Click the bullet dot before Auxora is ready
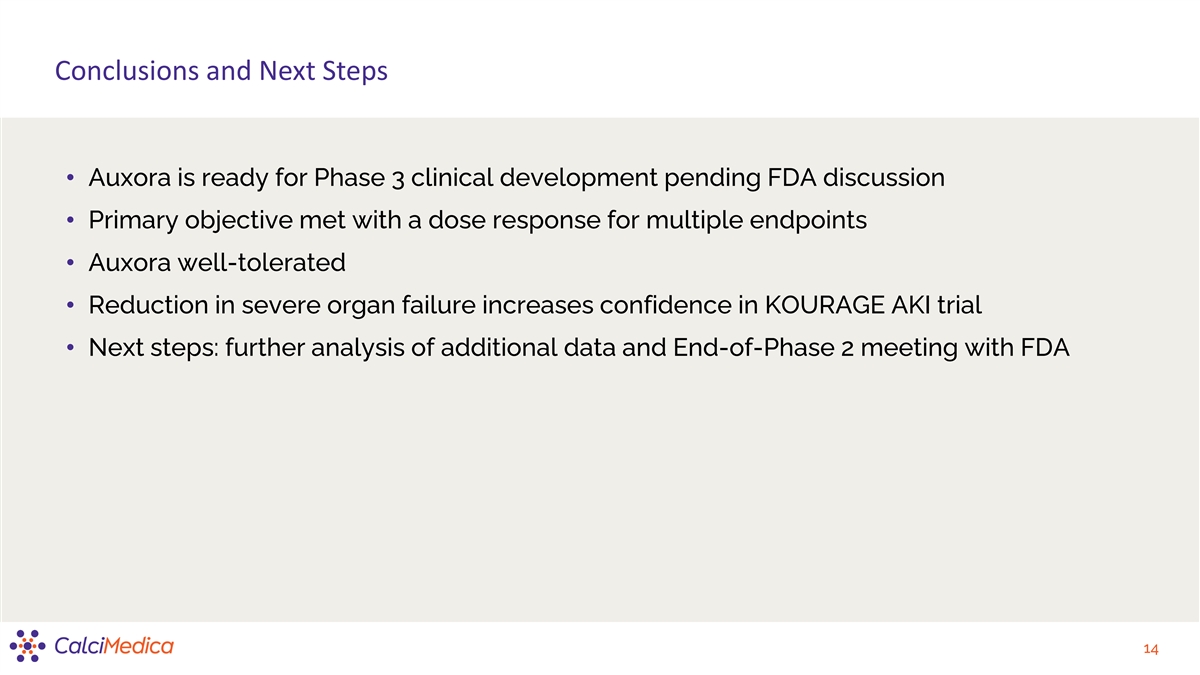 [72, 179]
